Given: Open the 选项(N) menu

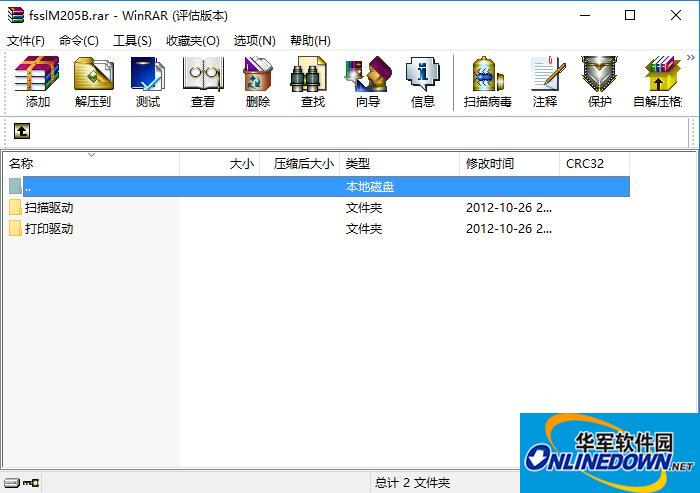Looking at the screenshot, I should pos(254,41).
